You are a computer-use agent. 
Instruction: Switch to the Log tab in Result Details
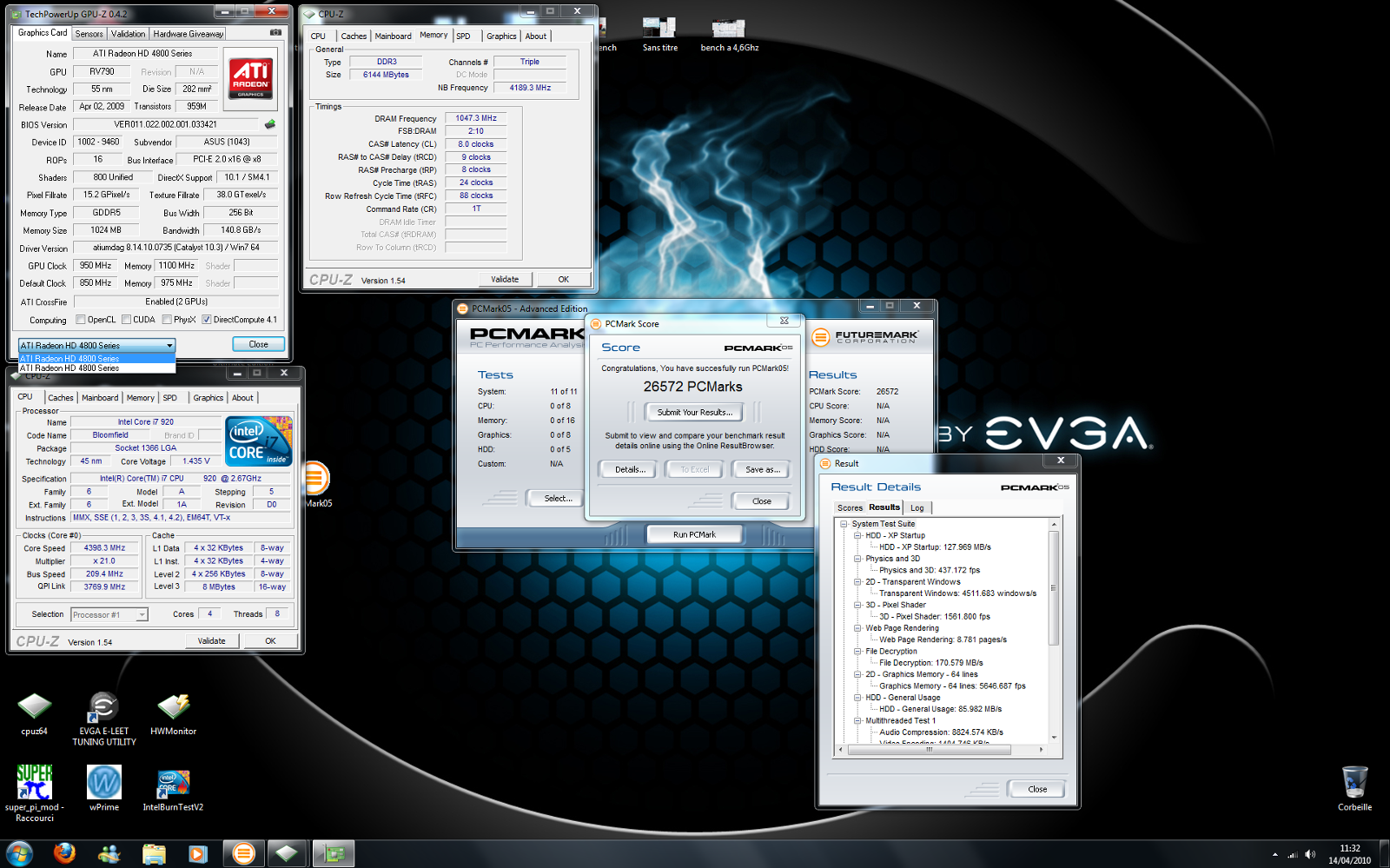click(917, 507)
